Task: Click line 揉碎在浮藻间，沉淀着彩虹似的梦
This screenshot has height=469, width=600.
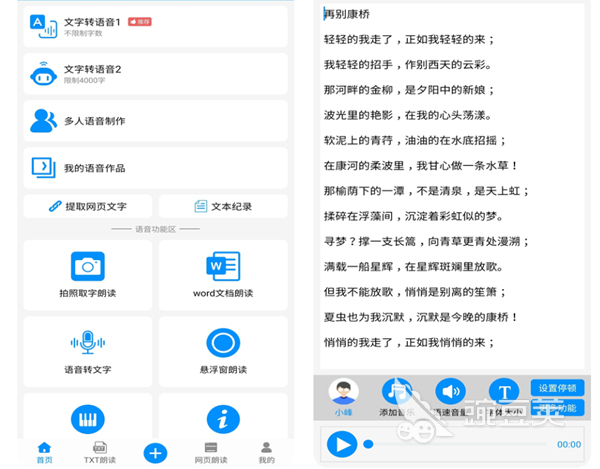Action: [x=414, y=216]
